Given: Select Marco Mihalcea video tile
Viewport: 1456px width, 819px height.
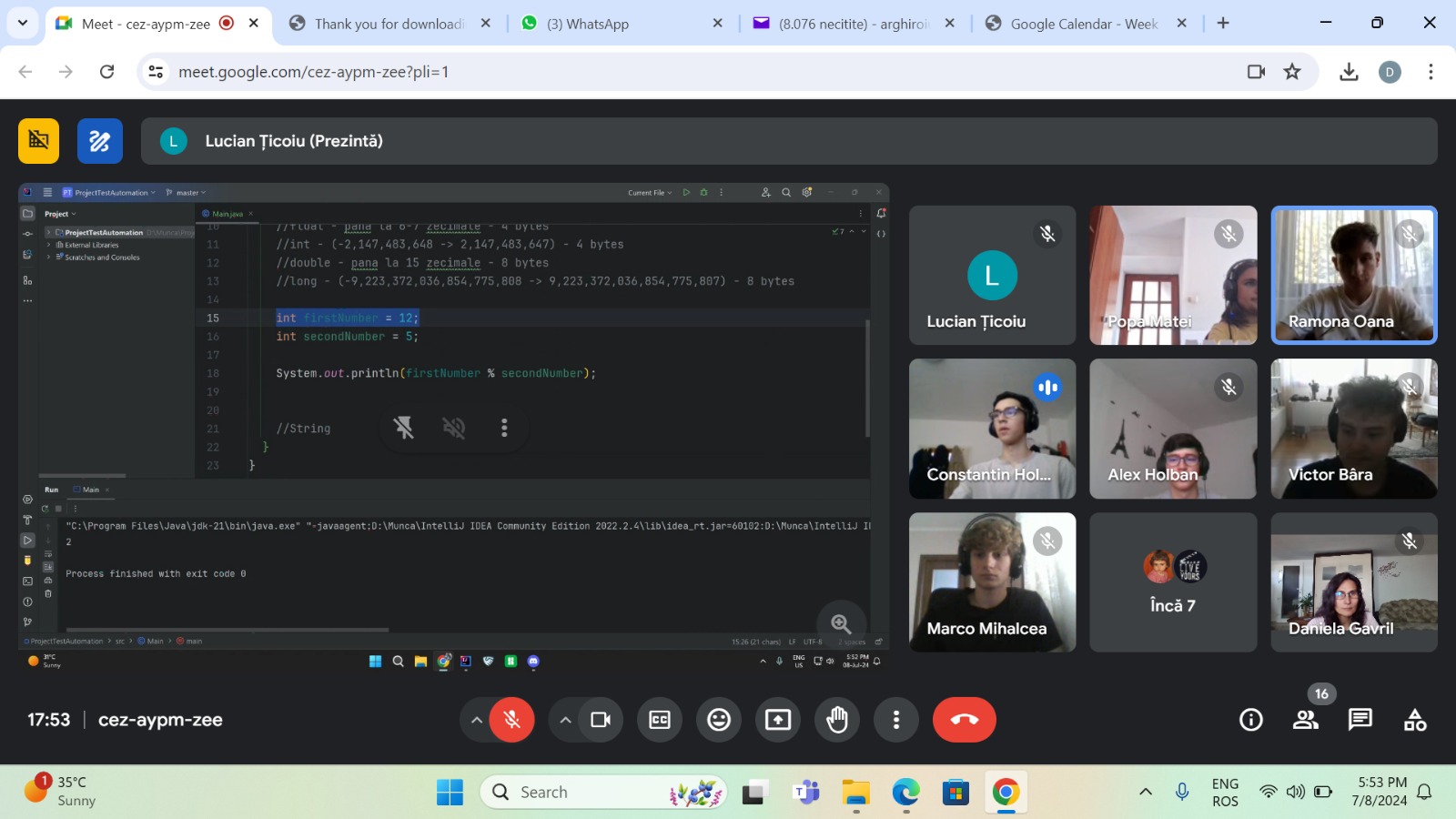Looking at the screenshot, I should pos(993,582).
